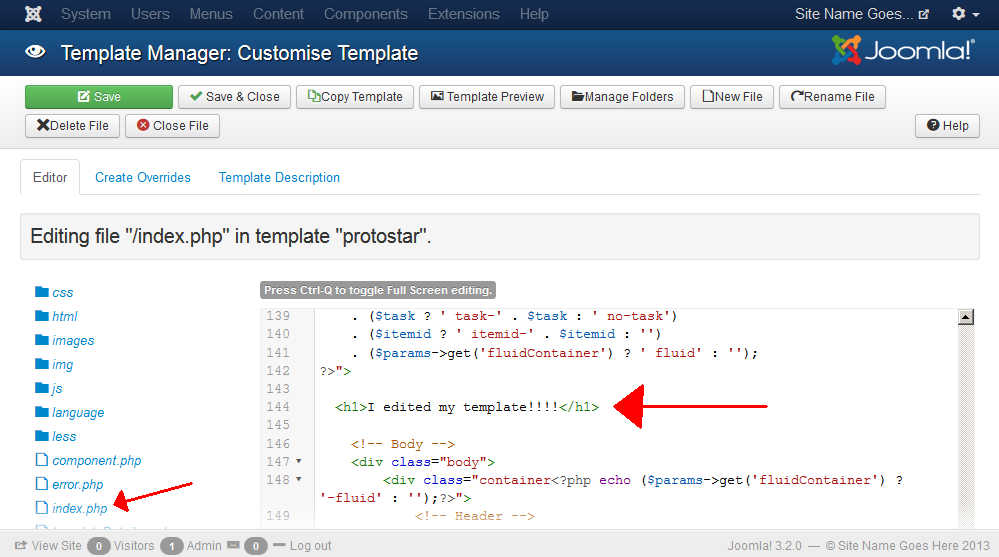Image resolution: width=999 pixels, height=557 pixels.
Task: Click the less folder icon
Action: pos(42,436)
